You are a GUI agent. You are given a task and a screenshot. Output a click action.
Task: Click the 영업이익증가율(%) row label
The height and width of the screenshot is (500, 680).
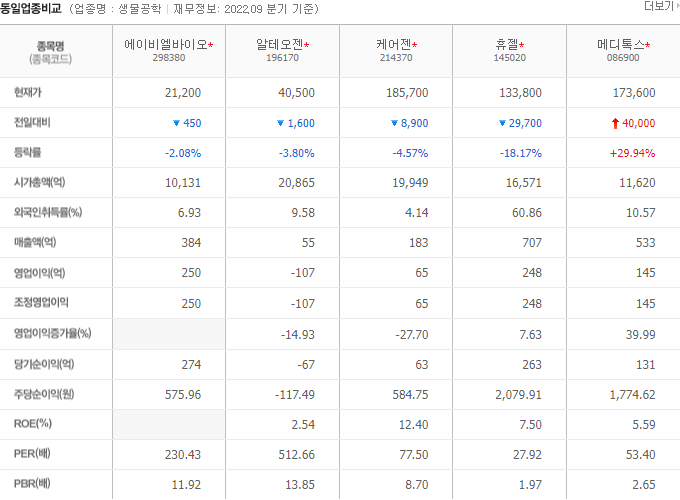coord(52,333)
